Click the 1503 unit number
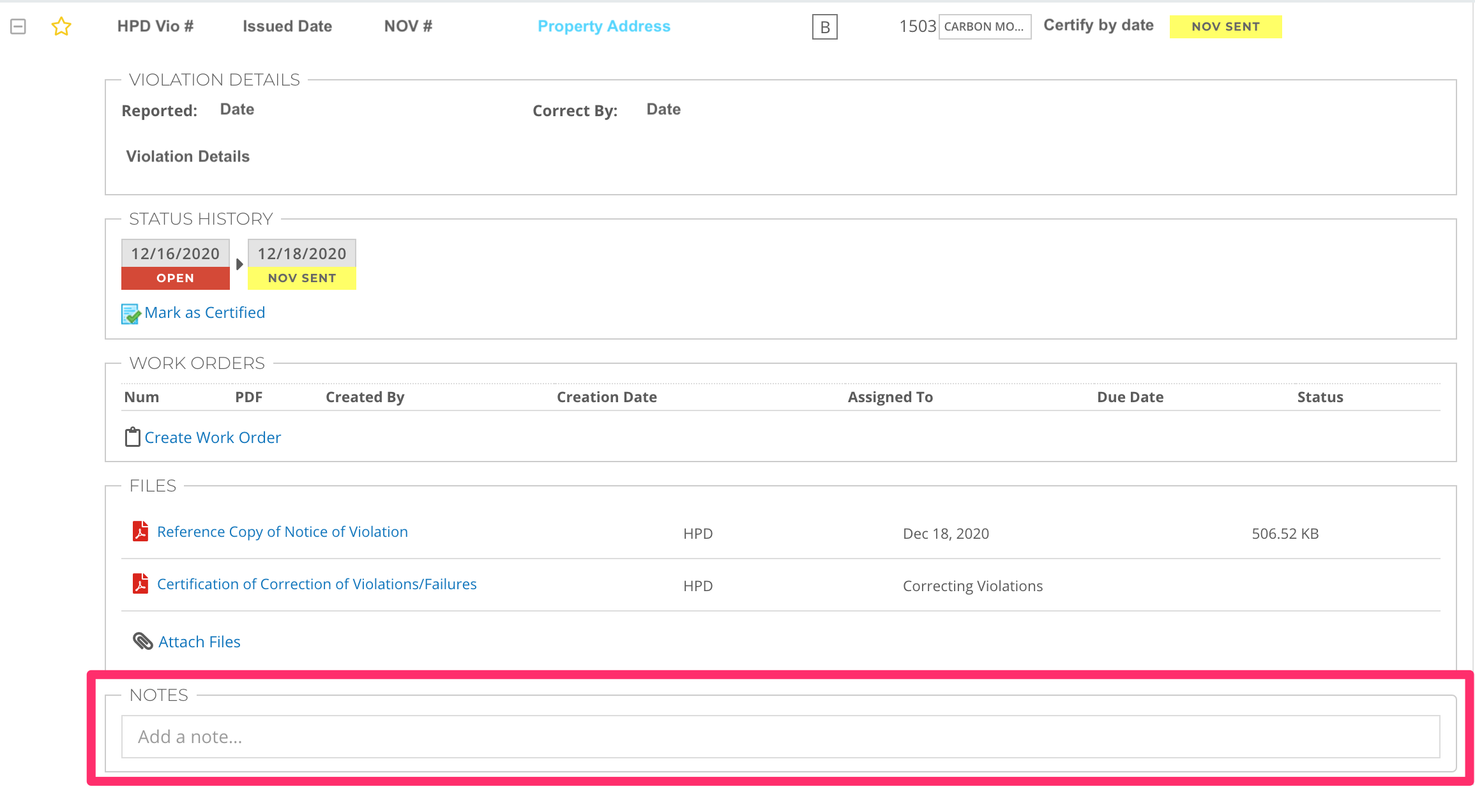1475x812 pixels. coord(918,26)
